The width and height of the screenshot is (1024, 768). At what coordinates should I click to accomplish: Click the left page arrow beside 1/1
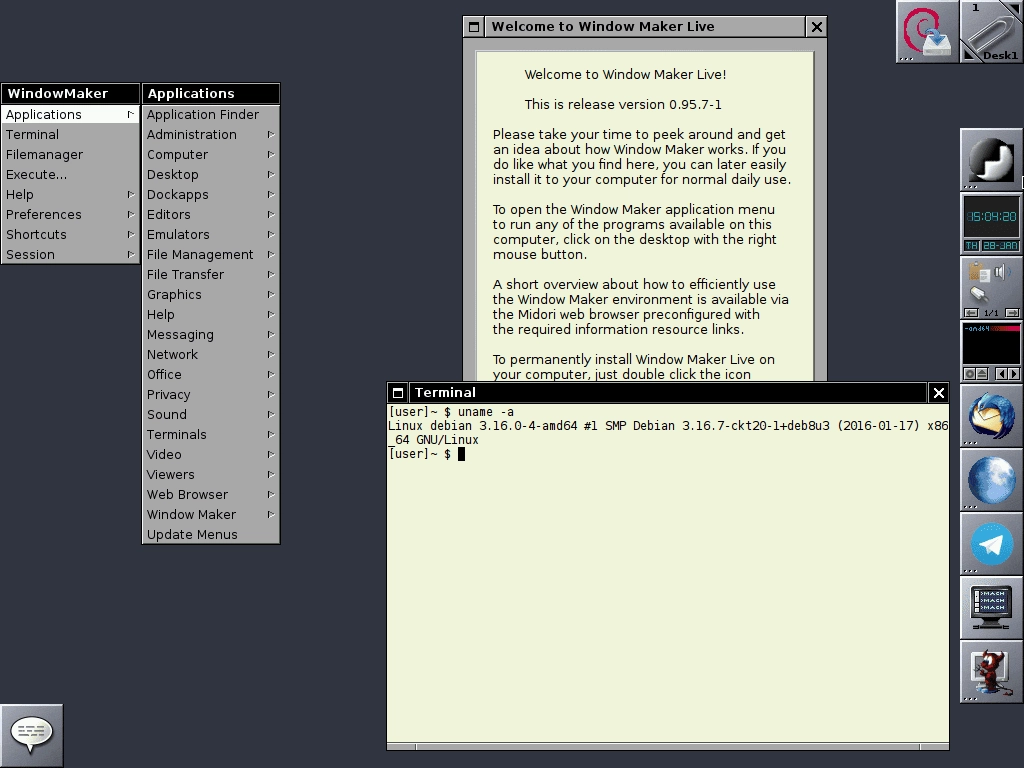[972, 313]
